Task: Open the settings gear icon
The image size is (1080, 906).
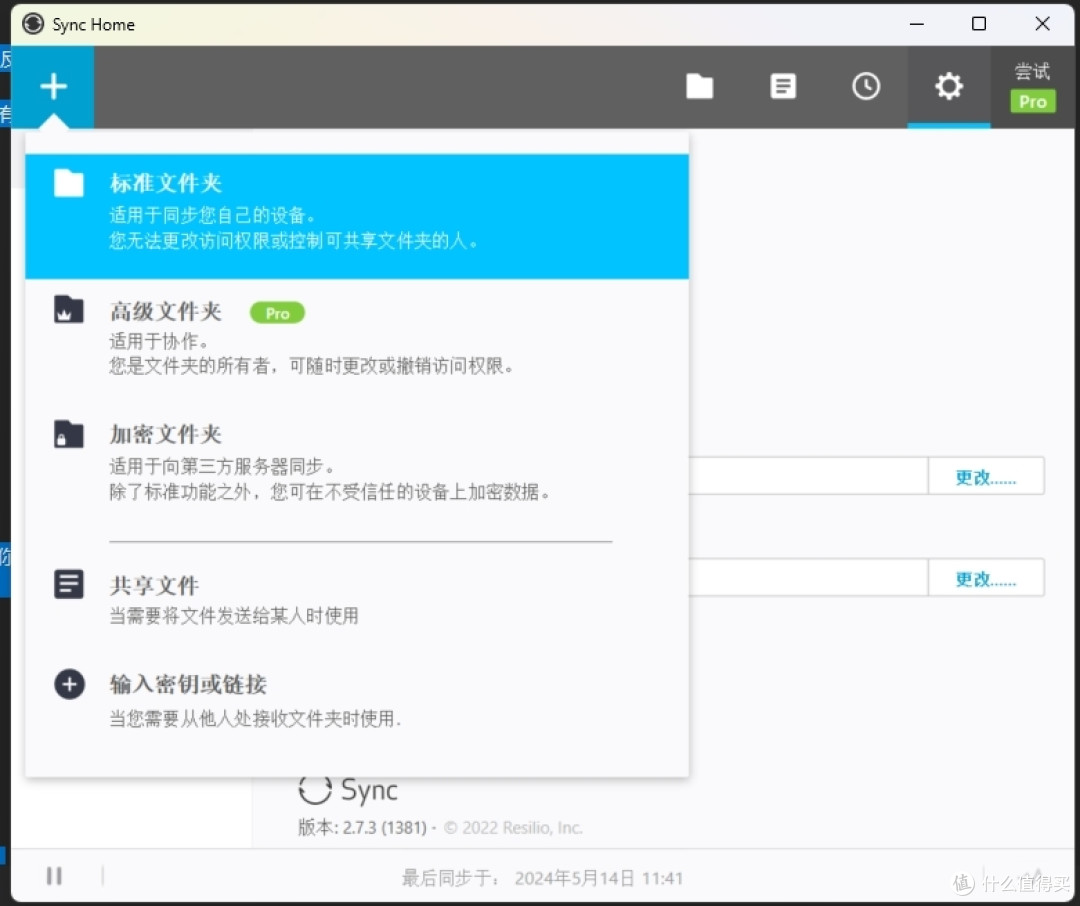Action: pyautogui.click(x=948, y=87)
